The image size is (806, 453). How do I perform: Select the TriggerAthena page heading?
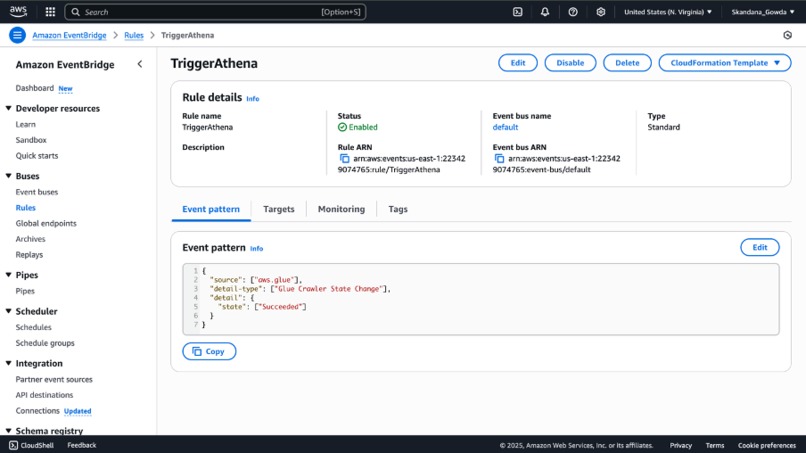click(x=214, y=63)
